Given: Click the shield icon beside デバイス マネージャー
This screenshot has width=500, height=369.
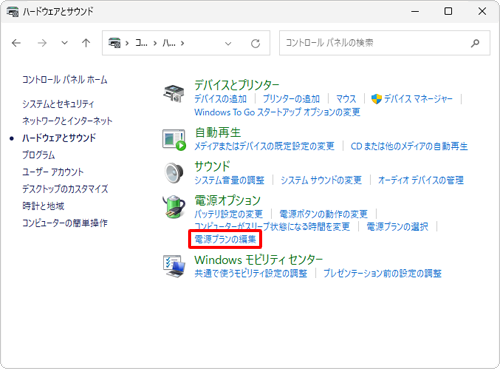Looking at the screenshot, I should (x=376, y=99).
